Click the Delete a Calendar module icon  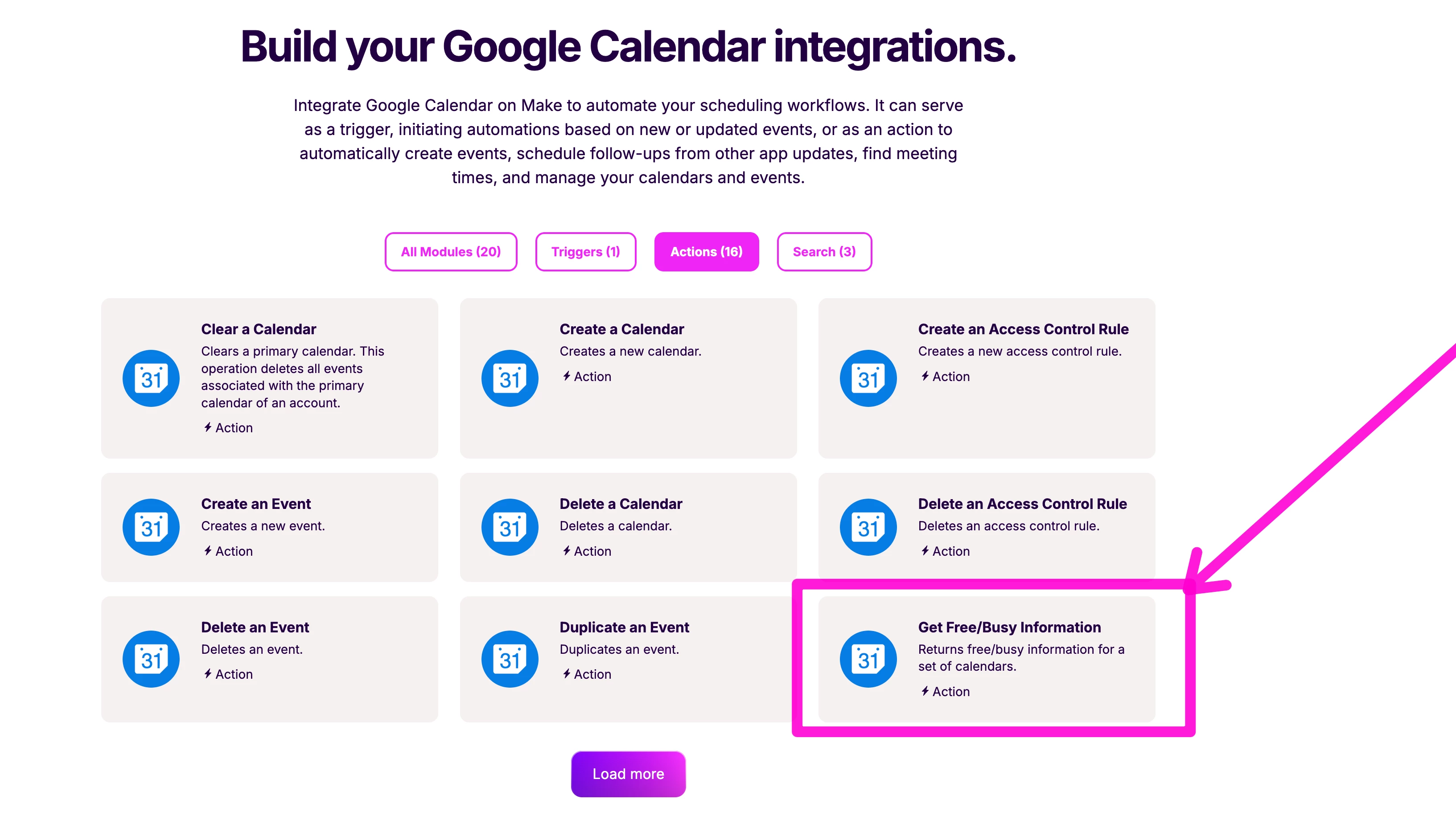(x=509, y=527)
